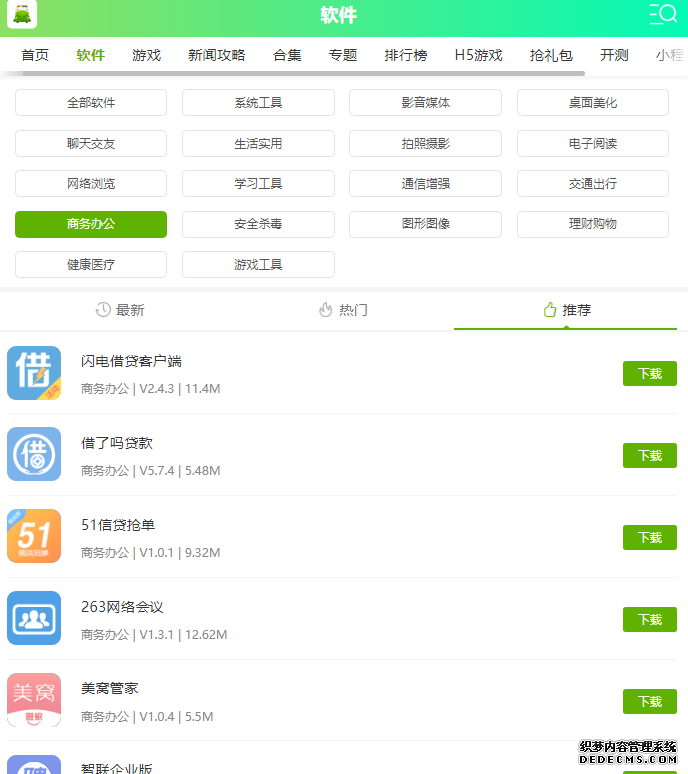Open the frog logo home icon
The width and height of the screenshot is (688, 774).
(x=22, y=14)
